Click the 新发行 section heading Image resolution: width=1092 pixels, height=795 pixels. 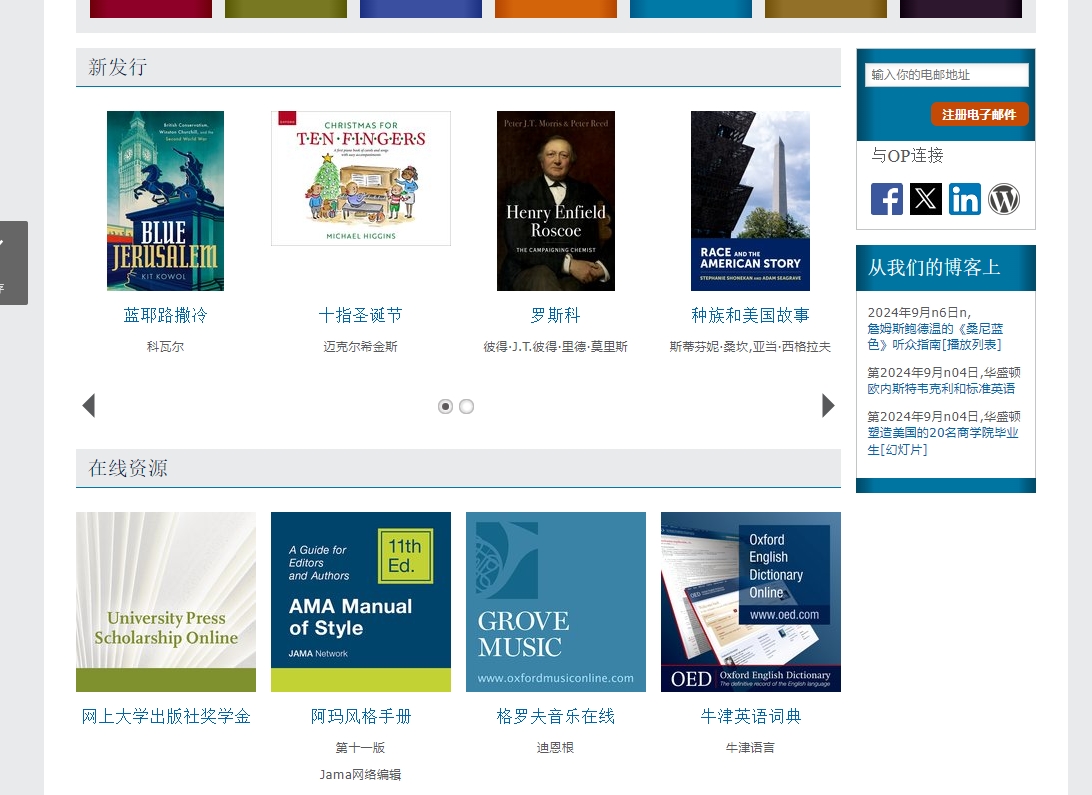click(x=118, y=67)
